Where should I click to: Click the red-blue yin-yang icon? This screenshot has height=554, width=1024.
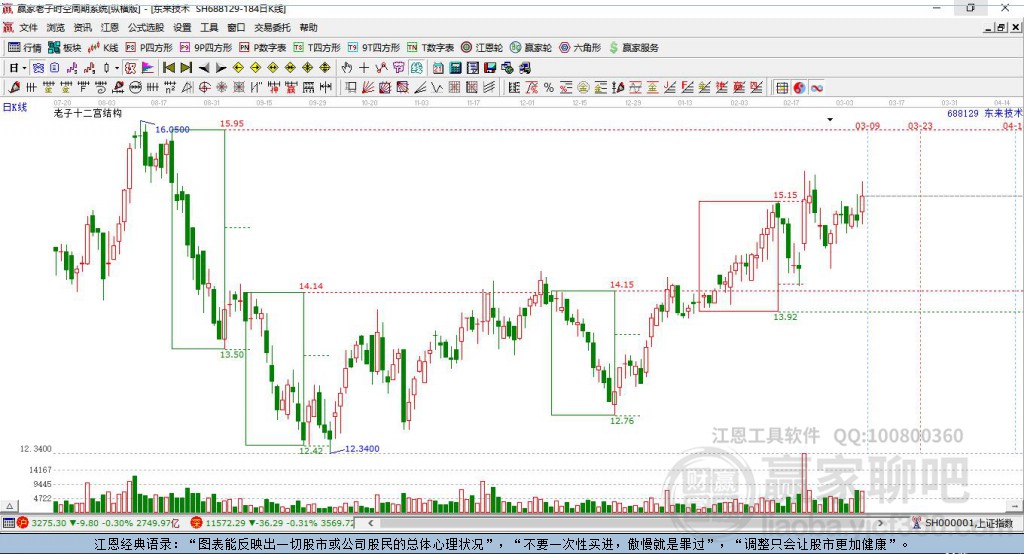[x=799, y=88]
